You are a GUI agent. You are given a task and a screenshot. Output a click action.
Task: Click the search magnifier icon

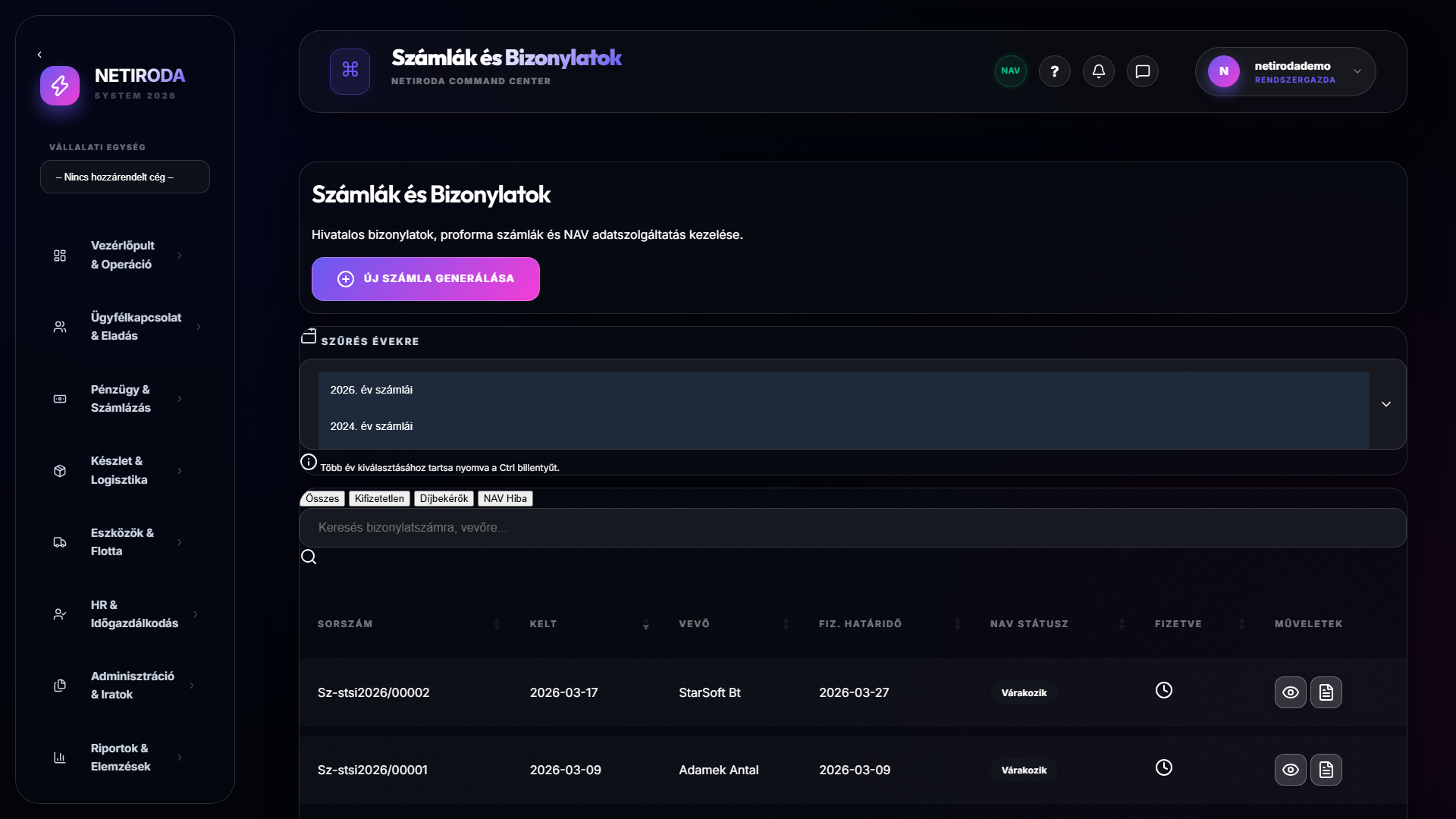(x=309, y=557)
